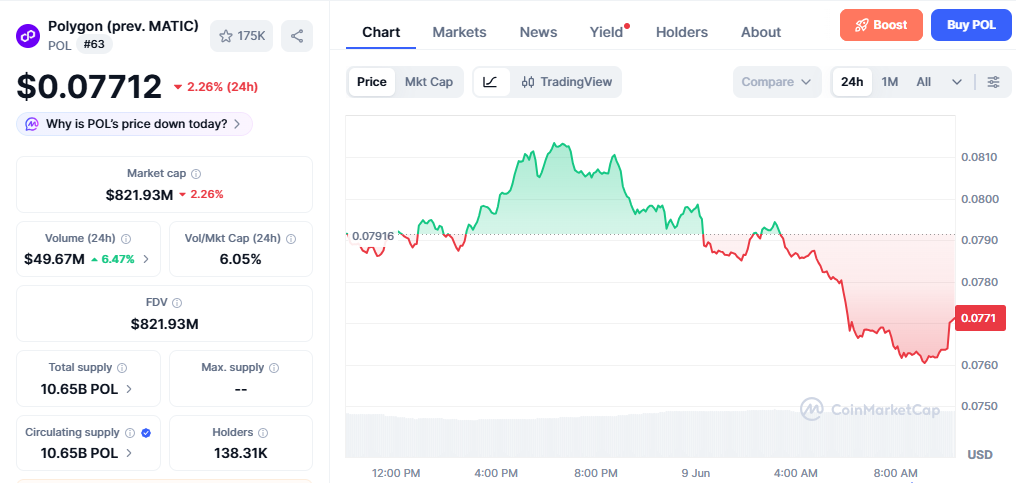
Task: Open the Holders info icon in stats
Action: [x=263, y=432]
